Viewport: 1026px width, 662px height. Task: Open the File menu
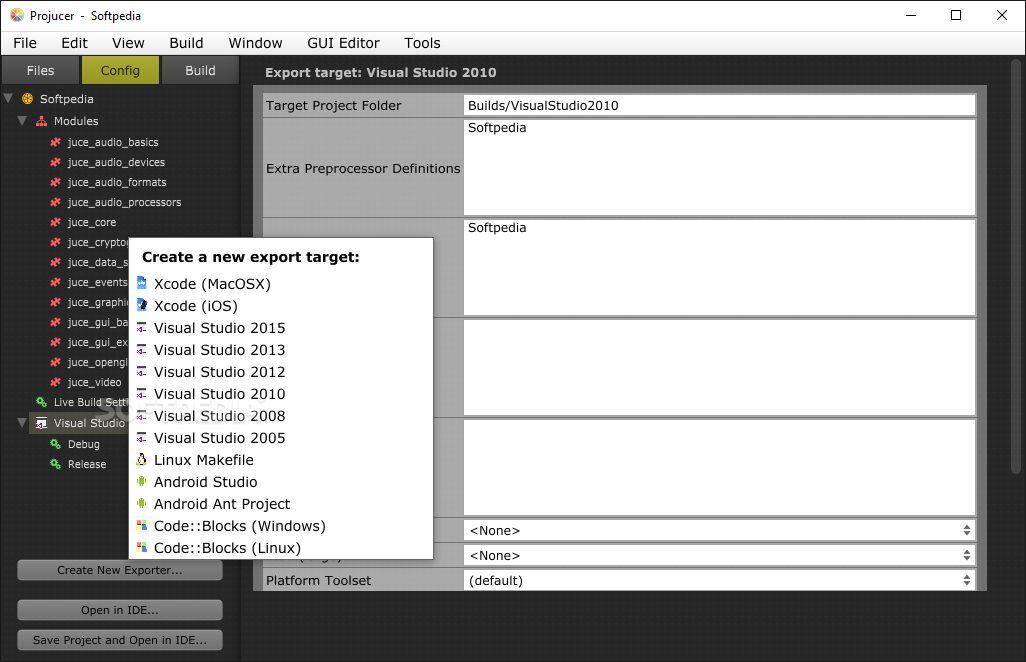click(25, 43)
